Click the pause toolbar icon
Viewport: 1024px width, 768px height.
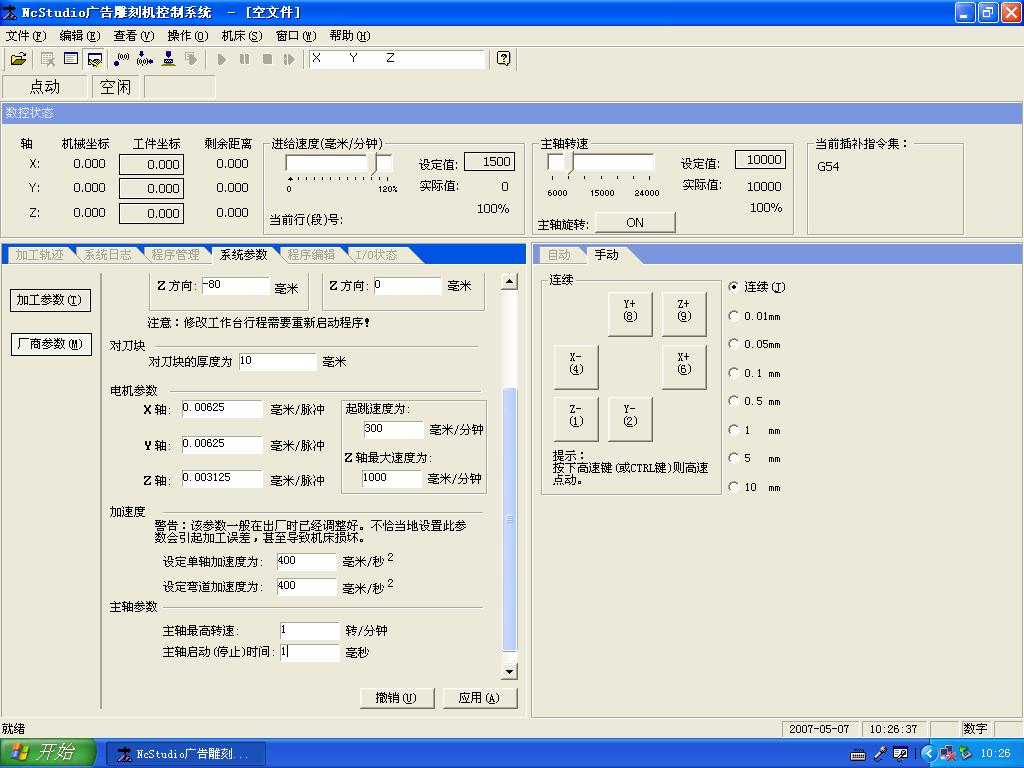click(244, 59)
